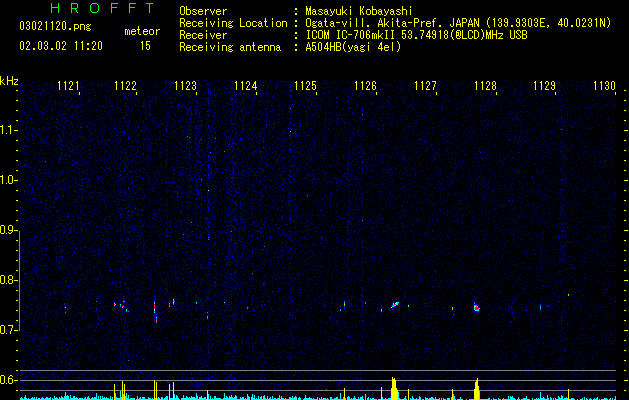Click the 1.1 kHz frequency label

click(9, 130)
